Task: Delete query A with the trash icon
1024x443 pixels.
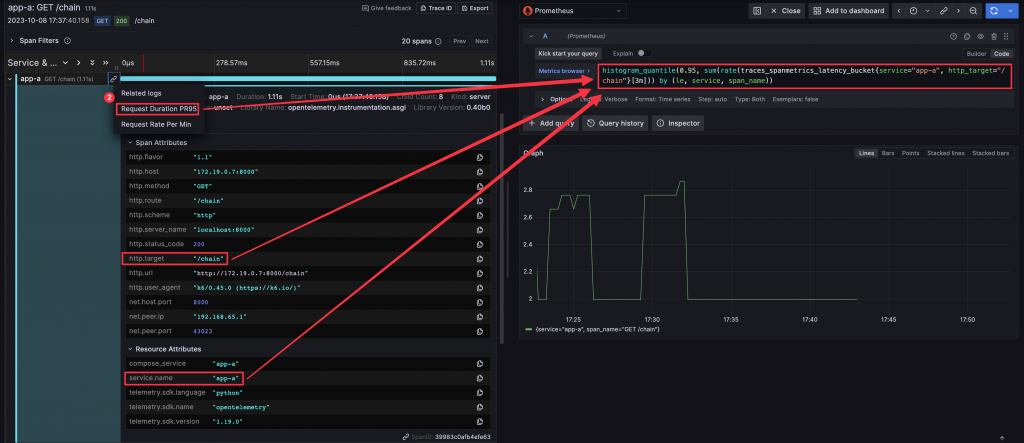Action: [994, 37]
